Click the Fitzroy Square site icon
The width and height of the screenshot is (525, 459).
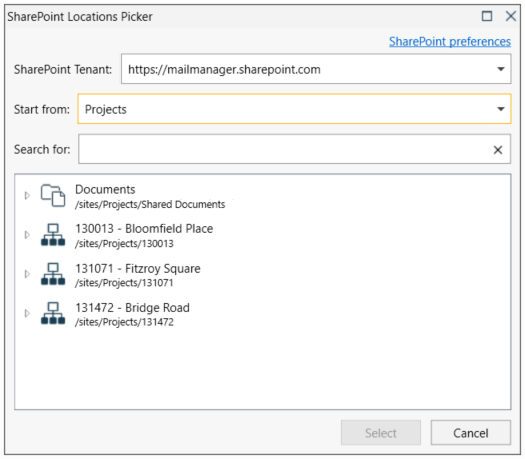click(53, 274)
